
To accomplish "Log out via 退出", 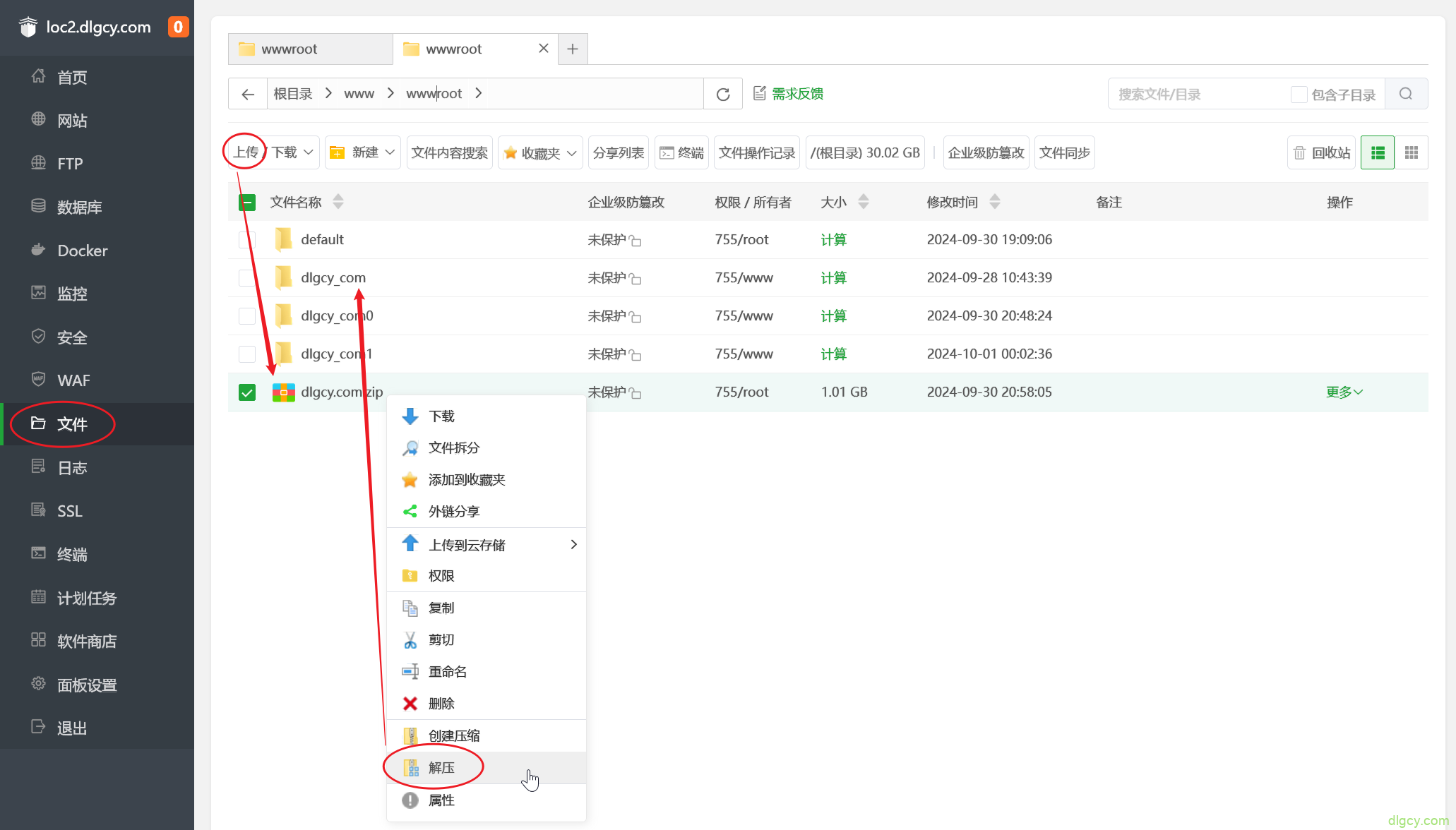I will point(97,728).
